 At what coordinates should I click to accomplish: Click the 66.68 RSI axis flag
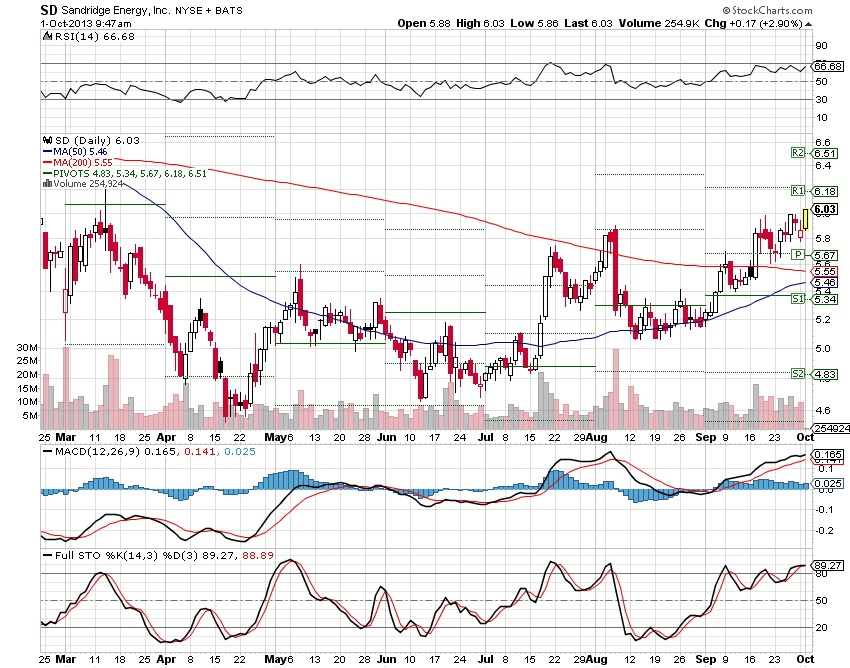click(828, 66)
